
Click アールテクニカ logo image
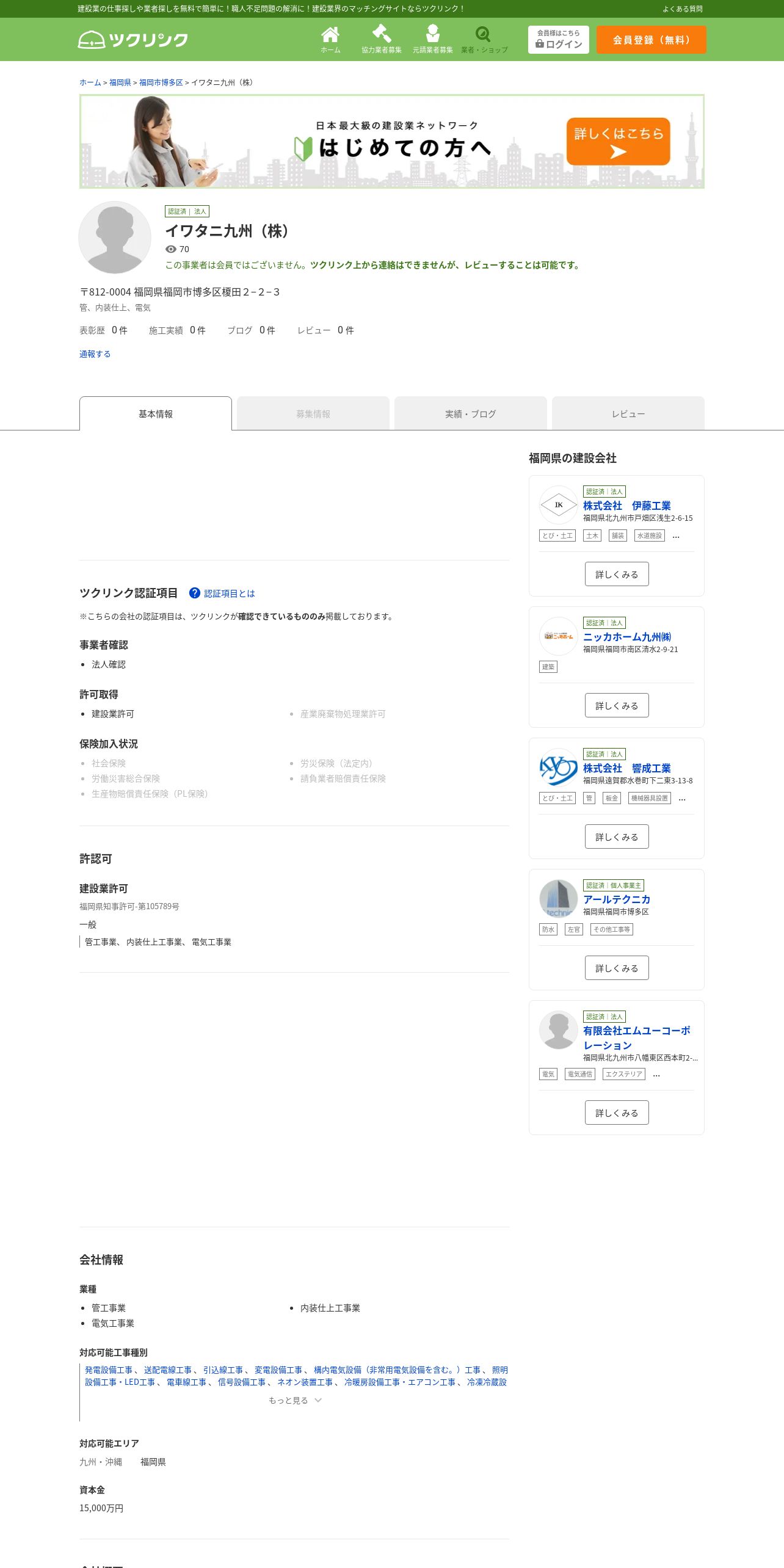(559, 899)
